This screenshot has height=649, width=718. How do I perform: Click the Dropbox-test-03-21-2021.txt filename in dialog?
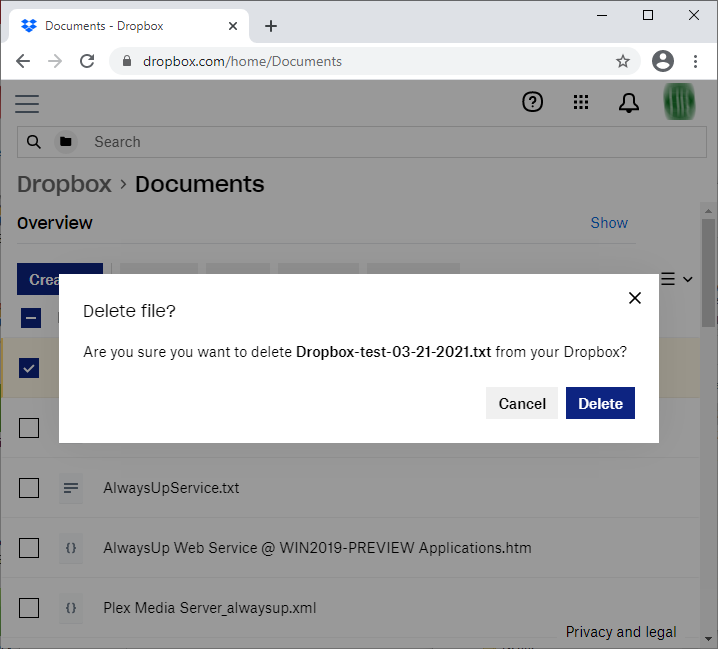coord(393,352)
